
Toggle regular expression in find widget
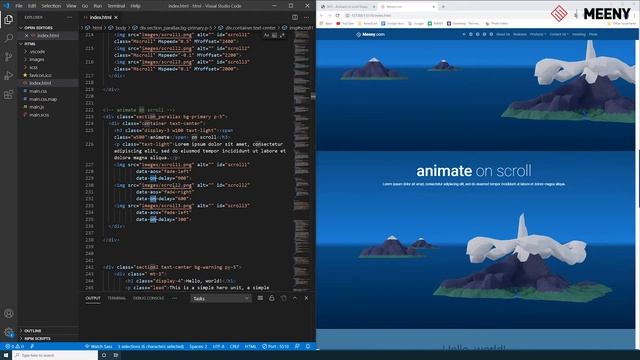pos(282,36)
